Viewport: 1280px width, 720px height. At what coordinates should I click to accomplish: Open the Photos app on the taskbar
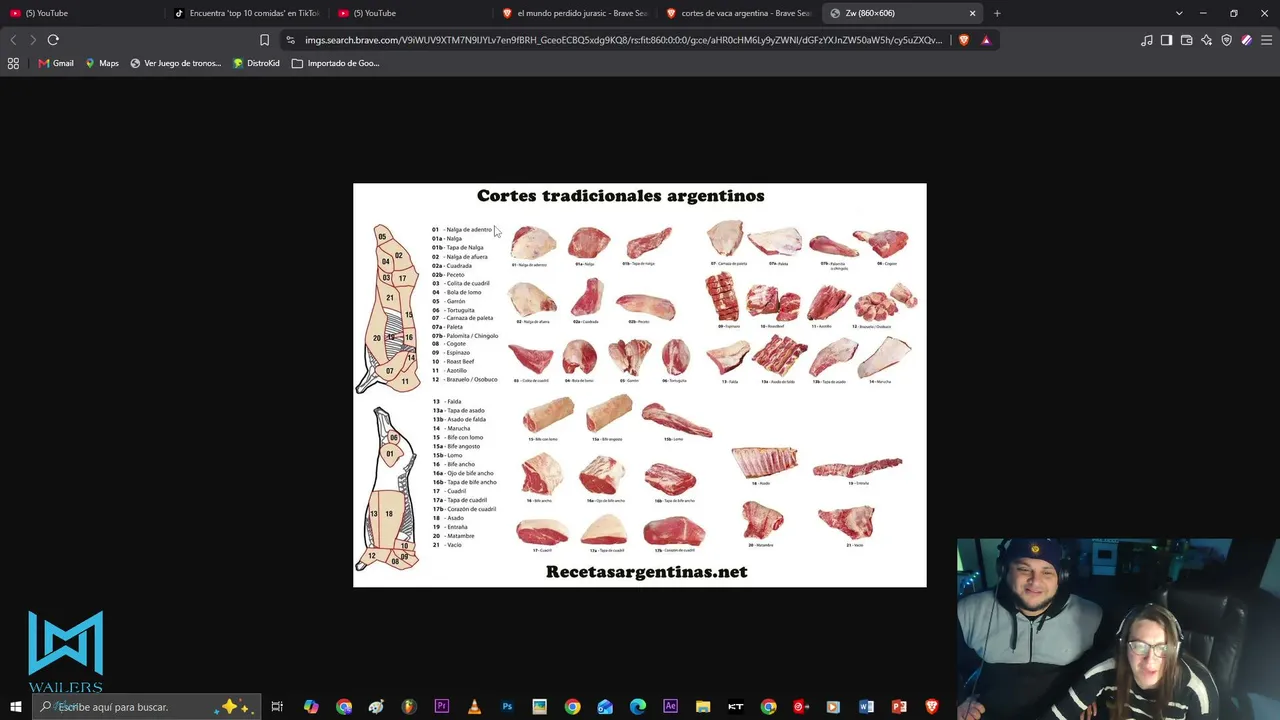(540, 707)
